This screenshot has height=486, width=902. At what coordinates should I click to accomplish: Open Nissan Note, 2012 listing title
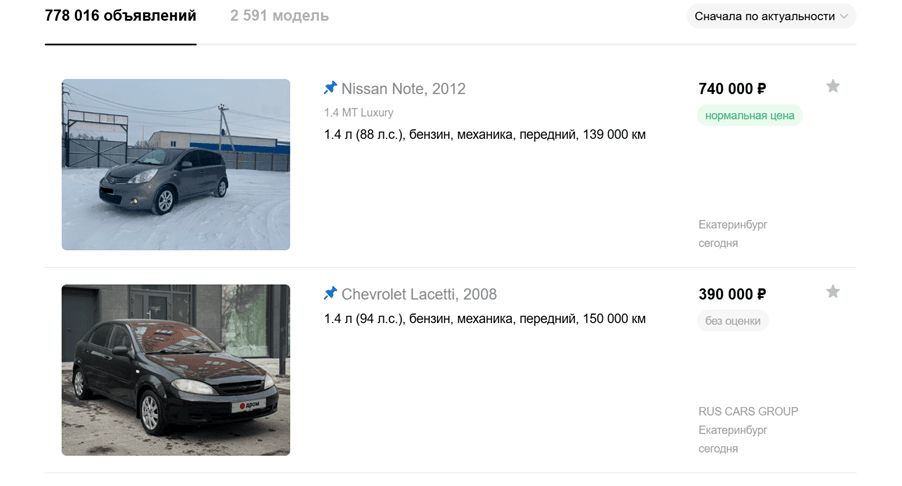pos(403,89)
